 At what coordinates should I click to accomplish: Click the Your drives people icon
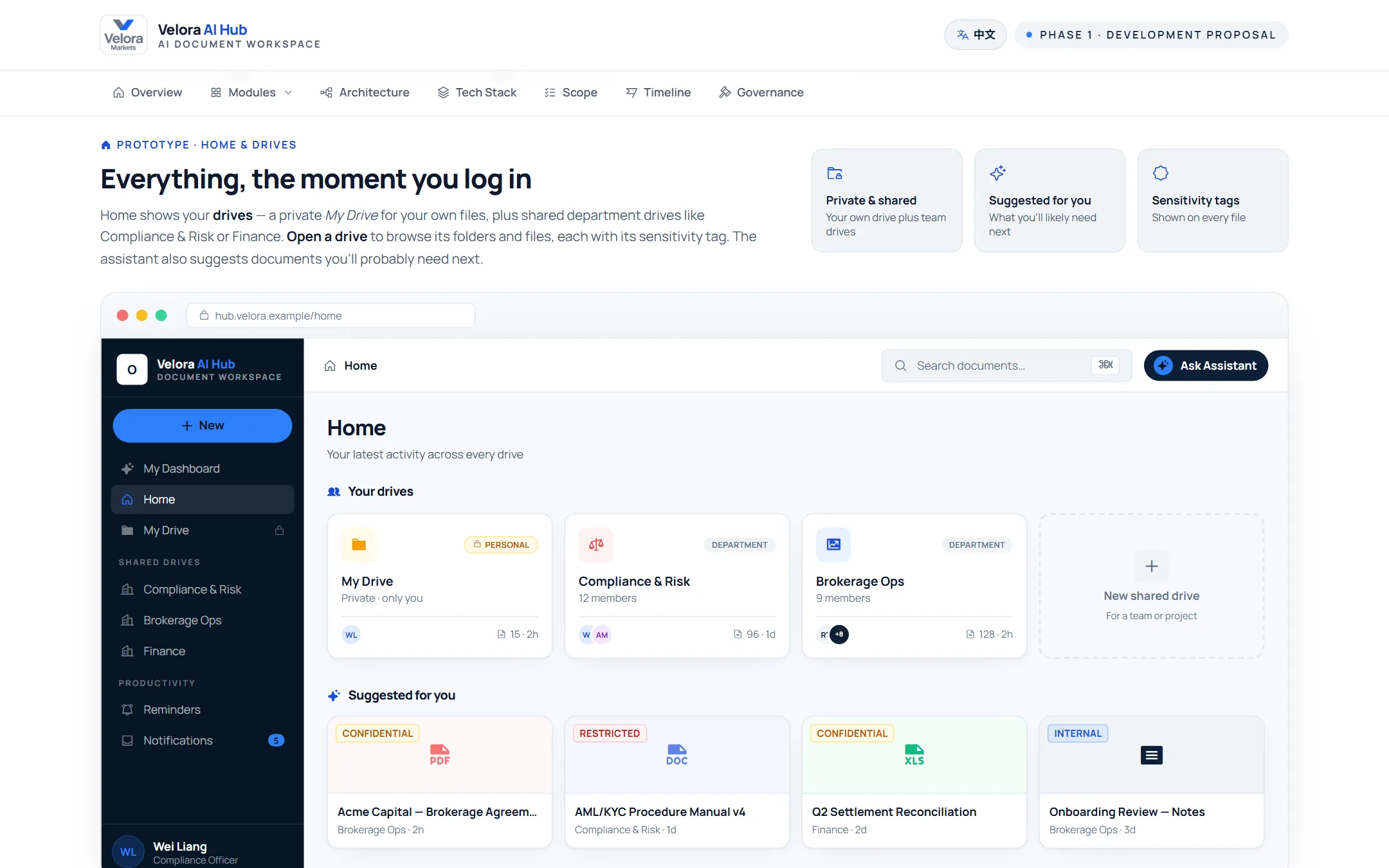click(x=334, y=492)
